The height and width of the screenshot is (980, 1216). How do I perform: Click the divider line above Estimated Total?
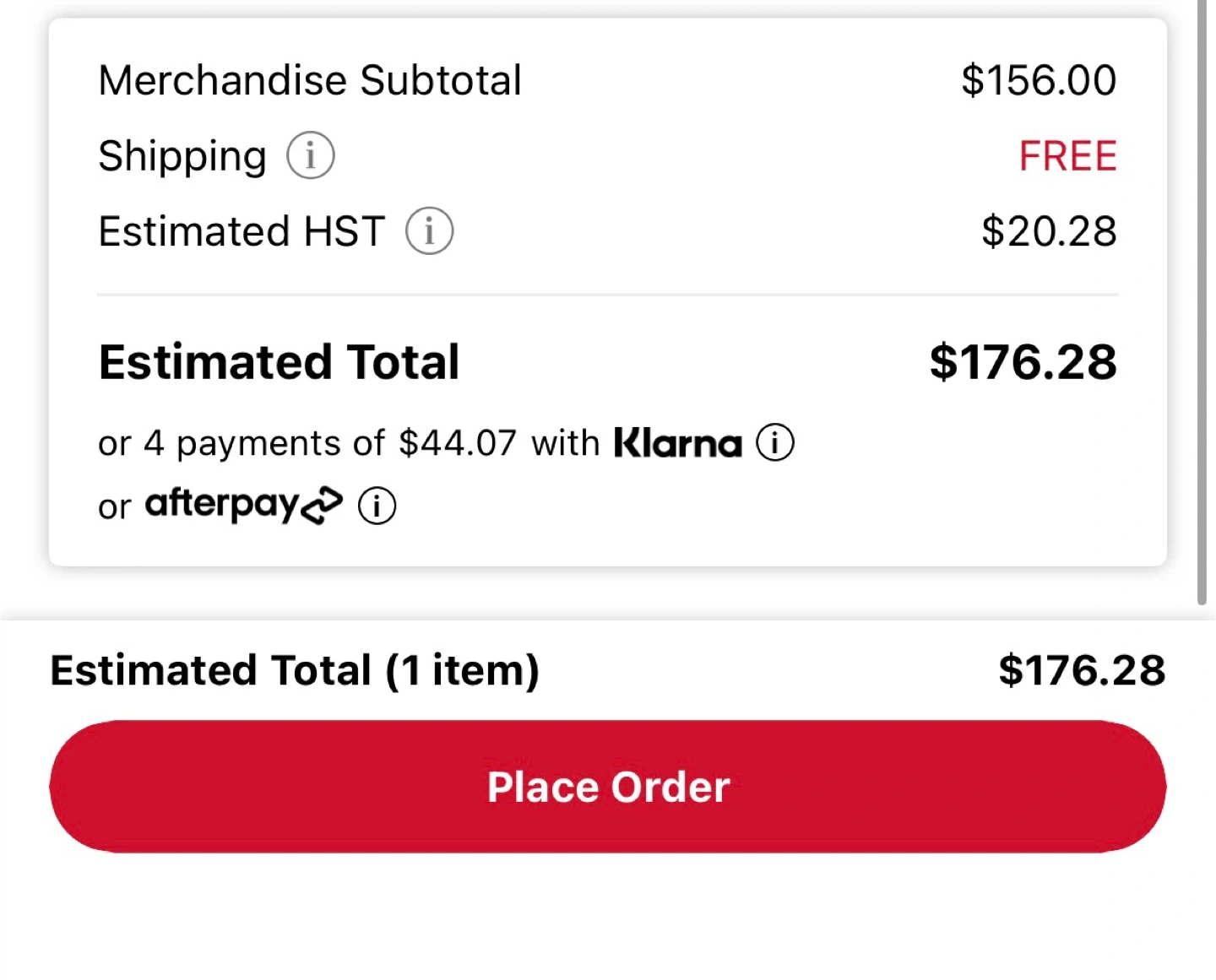click(608, 295)
